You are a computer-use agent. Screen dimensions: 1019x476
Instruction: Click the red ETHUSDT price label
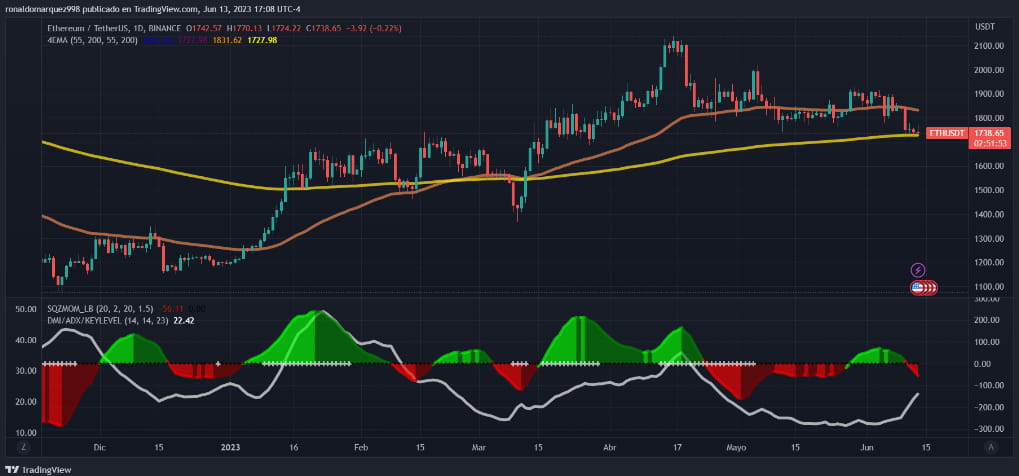947,133
